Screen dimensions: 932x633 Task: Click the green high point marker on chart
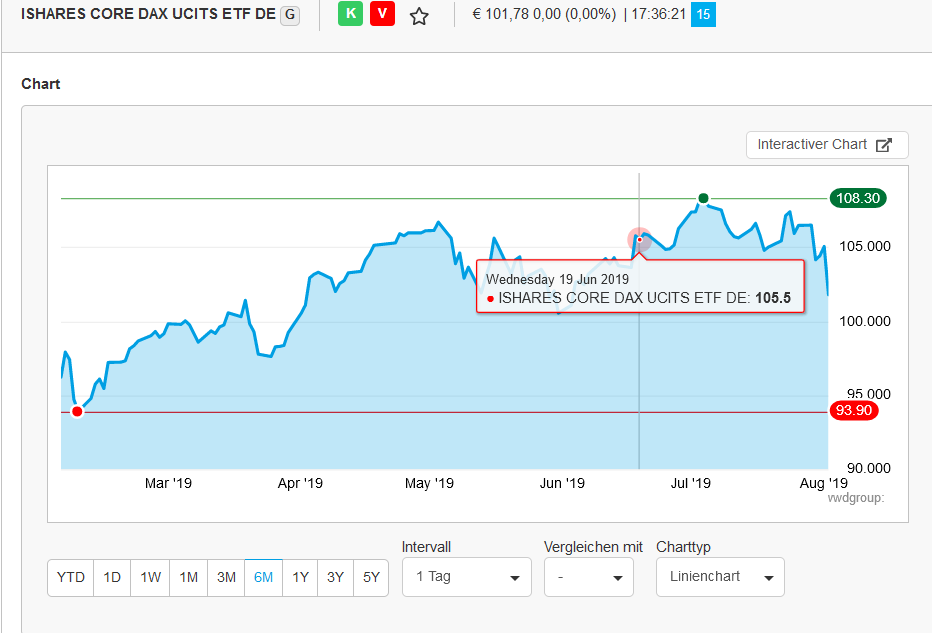click(703, 198)
